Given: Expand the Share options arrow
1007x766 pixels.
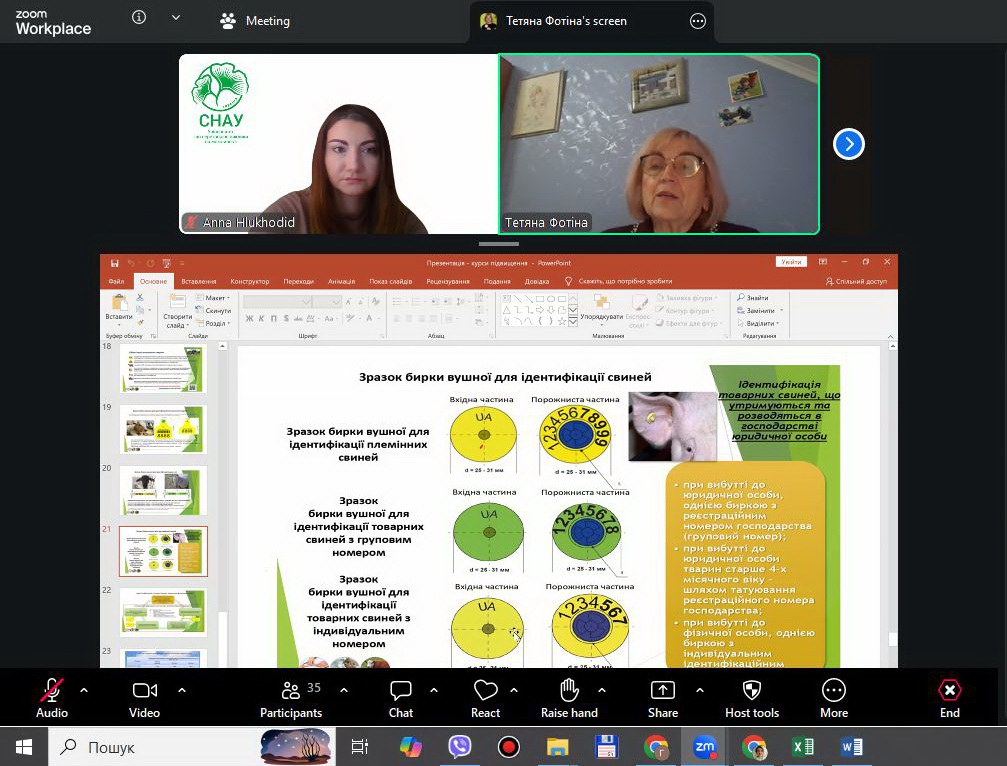Looking at the screenshot, I should tap(700, 690).
